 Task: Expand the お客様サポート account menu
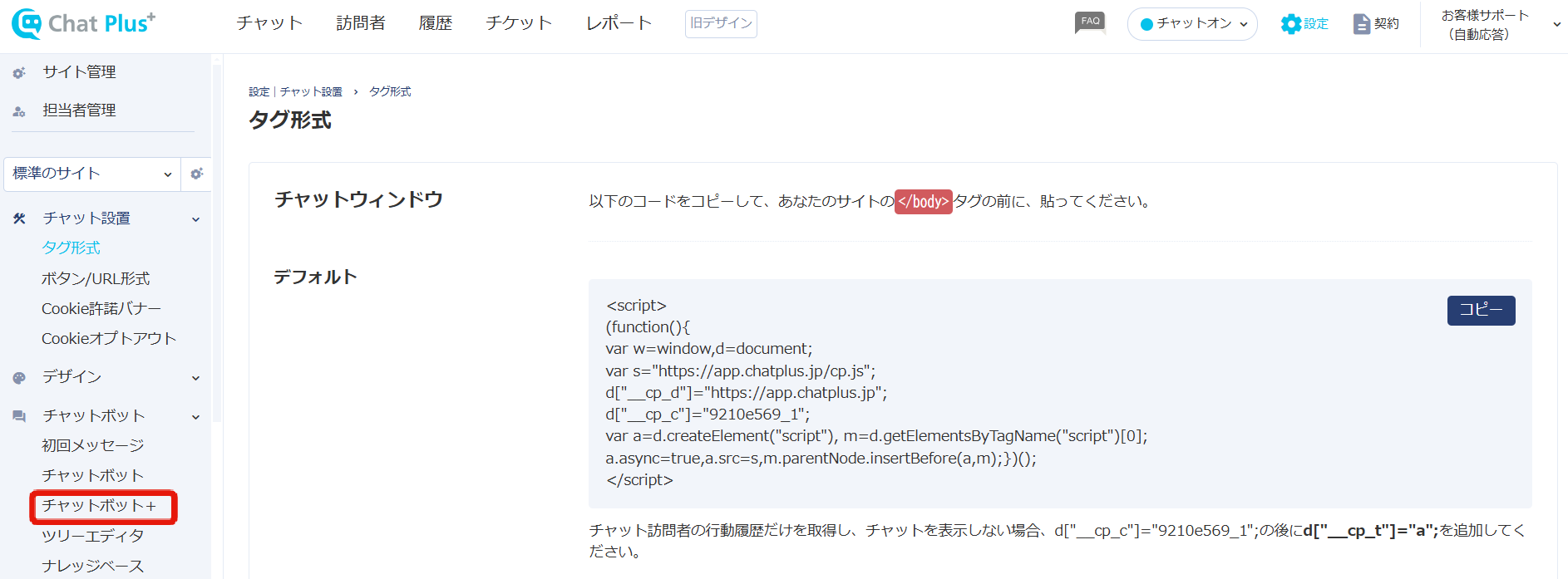click(x=1500, y=25)
